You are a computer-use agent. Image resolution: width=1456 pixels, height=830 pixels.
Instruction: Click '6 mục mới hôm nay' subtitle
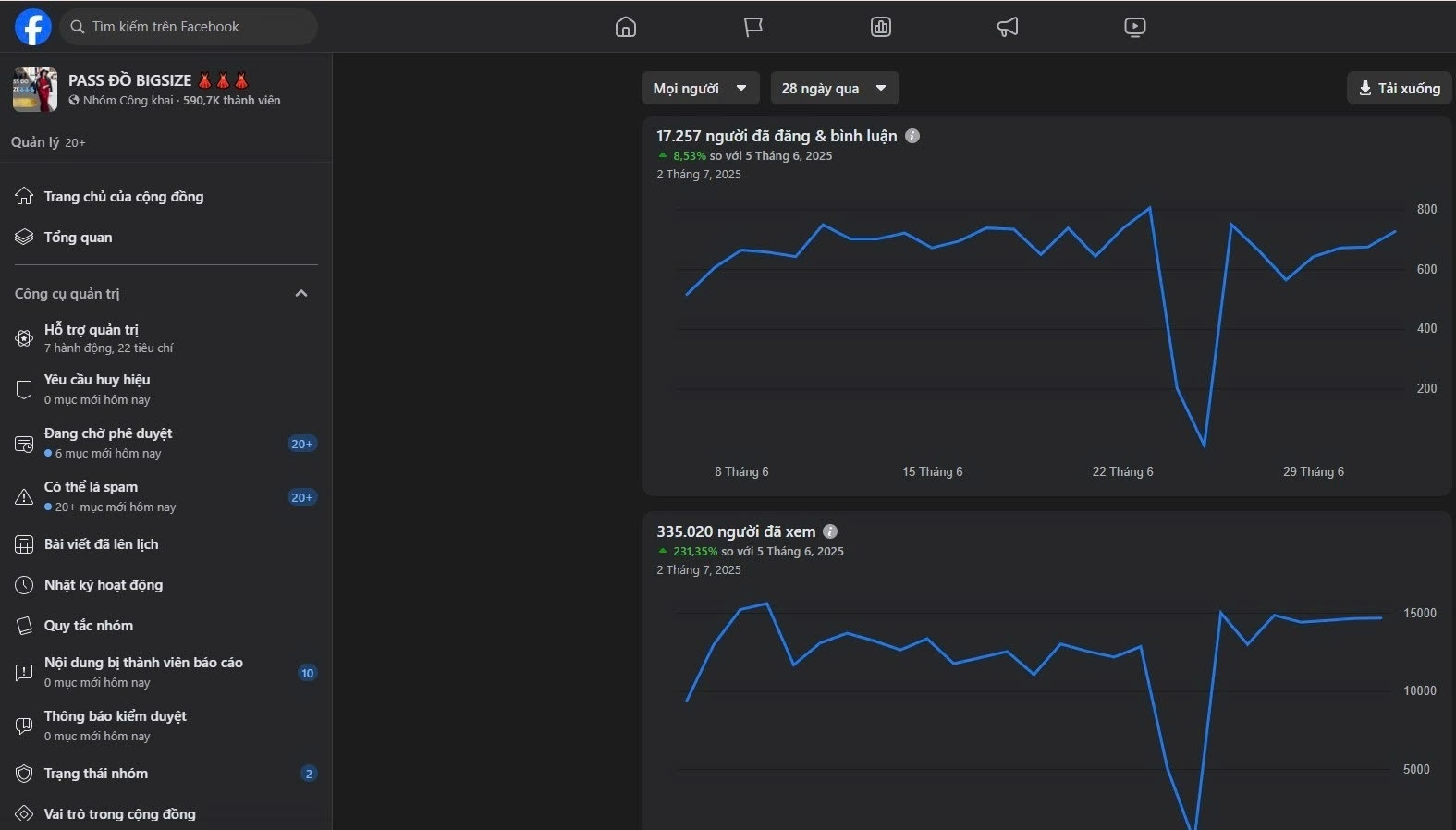108,454
